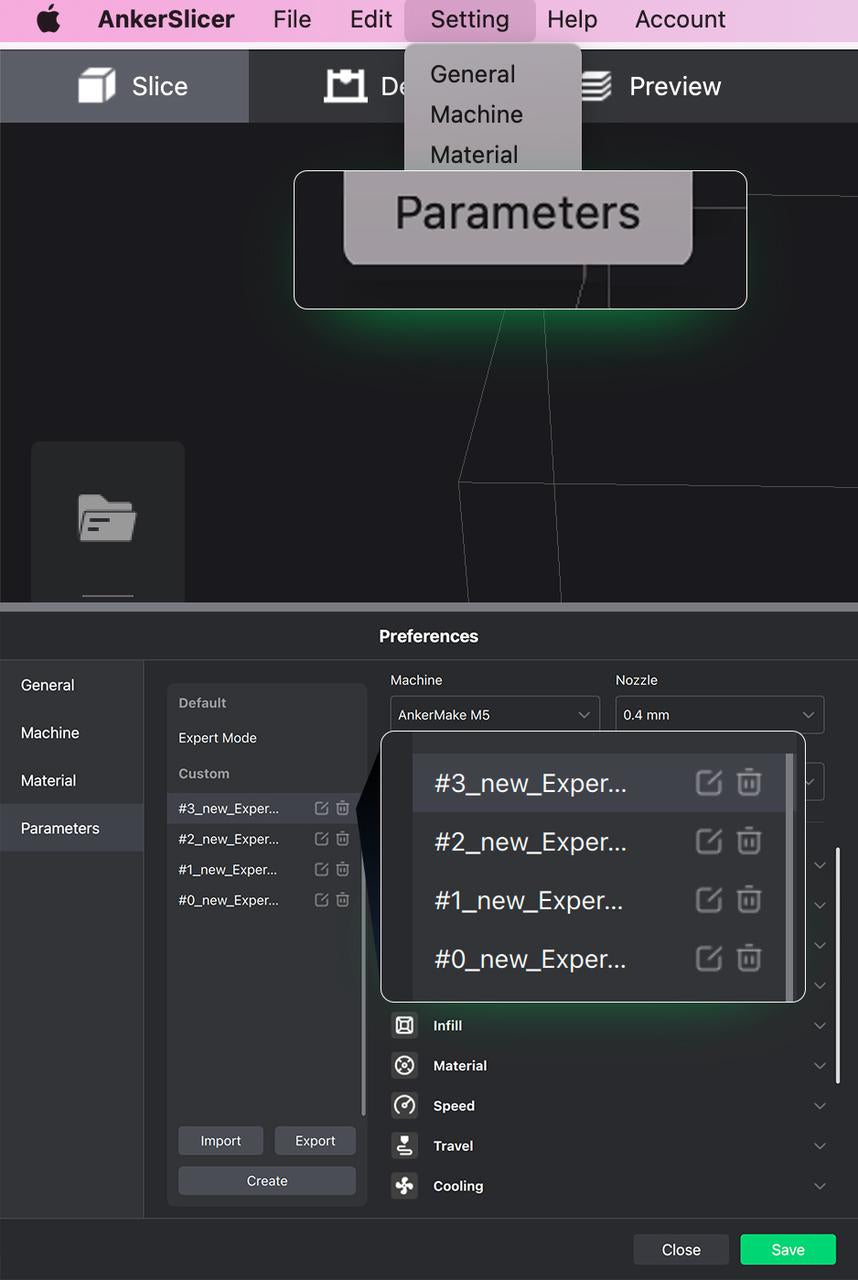Expand the Material section chevron in parameters
Screen dimensions: 858x1280
point(820,1066)
